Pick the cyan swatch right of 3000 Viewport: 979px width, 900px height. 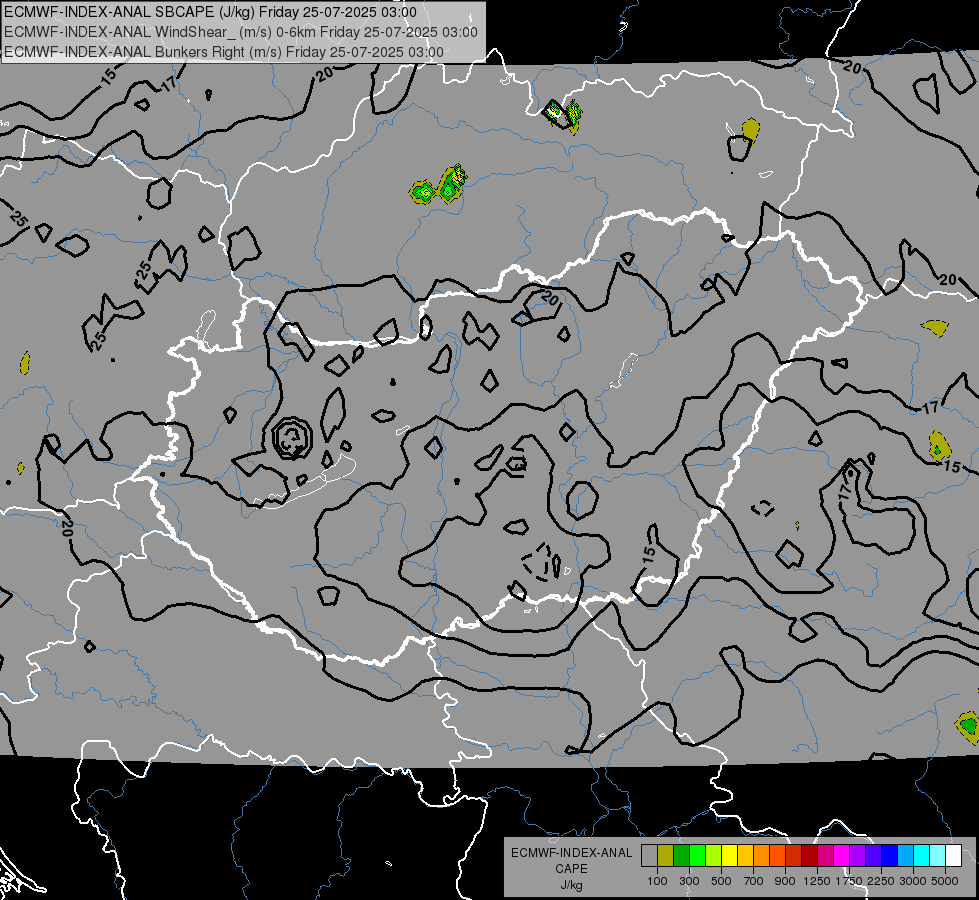[922, 856]
